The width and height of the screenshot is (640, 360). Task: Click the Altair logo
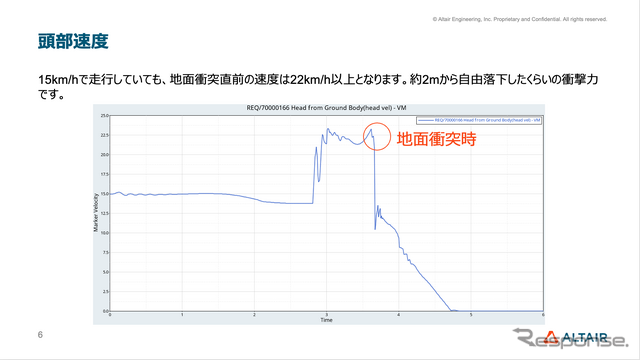click(576, 337)
